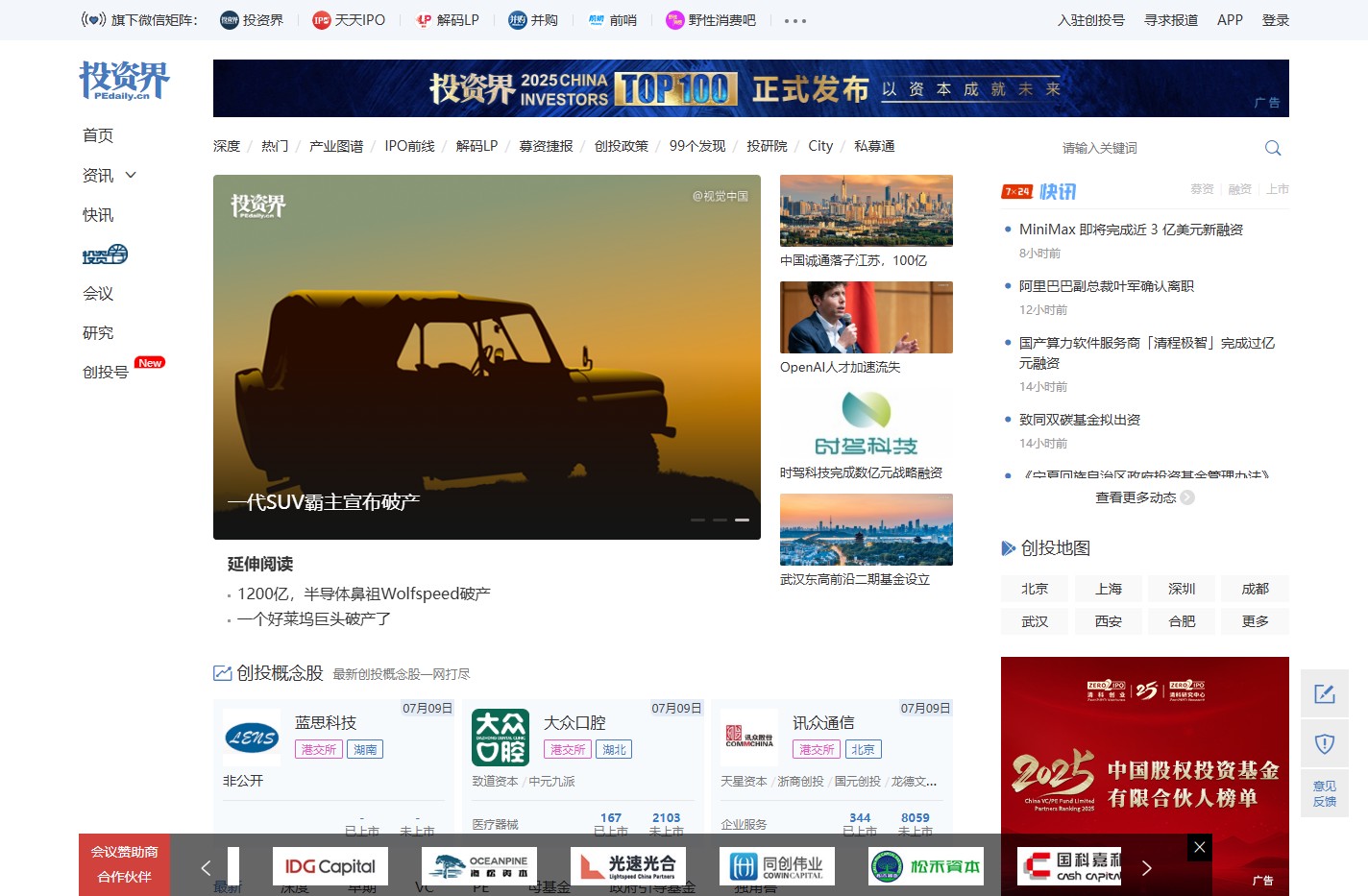
Task: Go to 首页 in sidebar
Action: click(x=98, y=135)
